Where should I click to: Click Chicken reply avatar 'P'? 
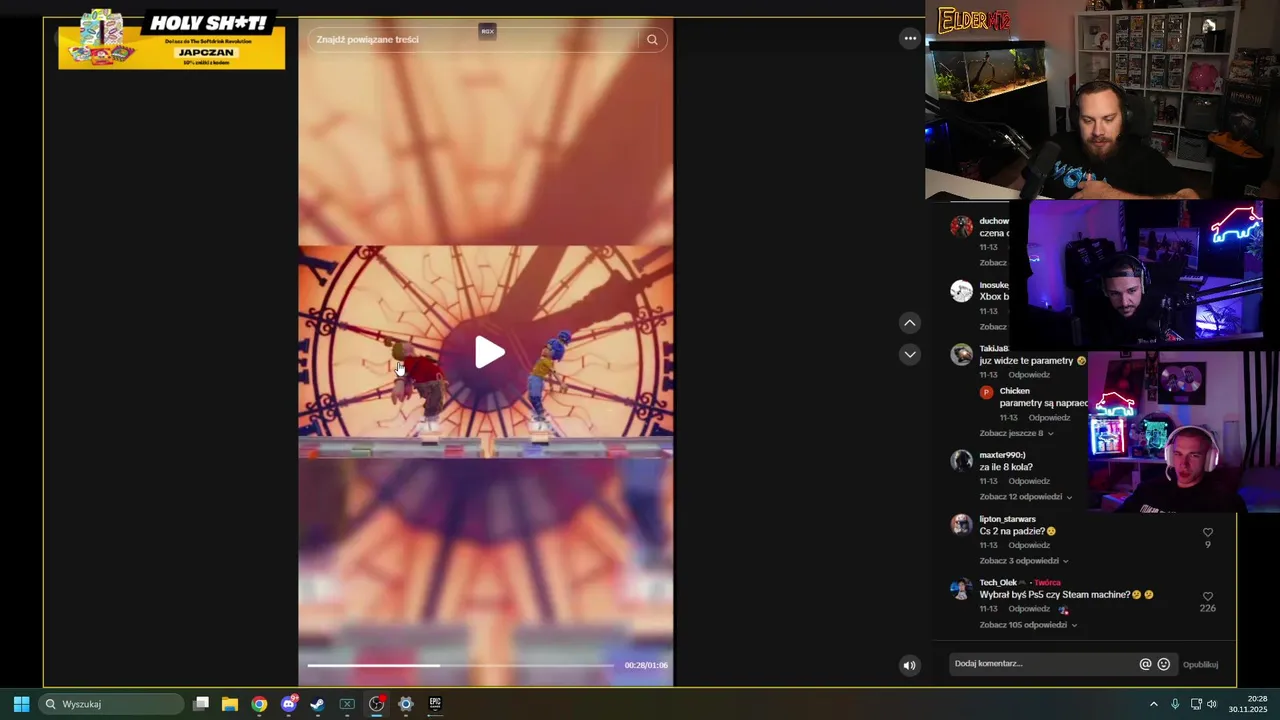click(x=986, y=392)
